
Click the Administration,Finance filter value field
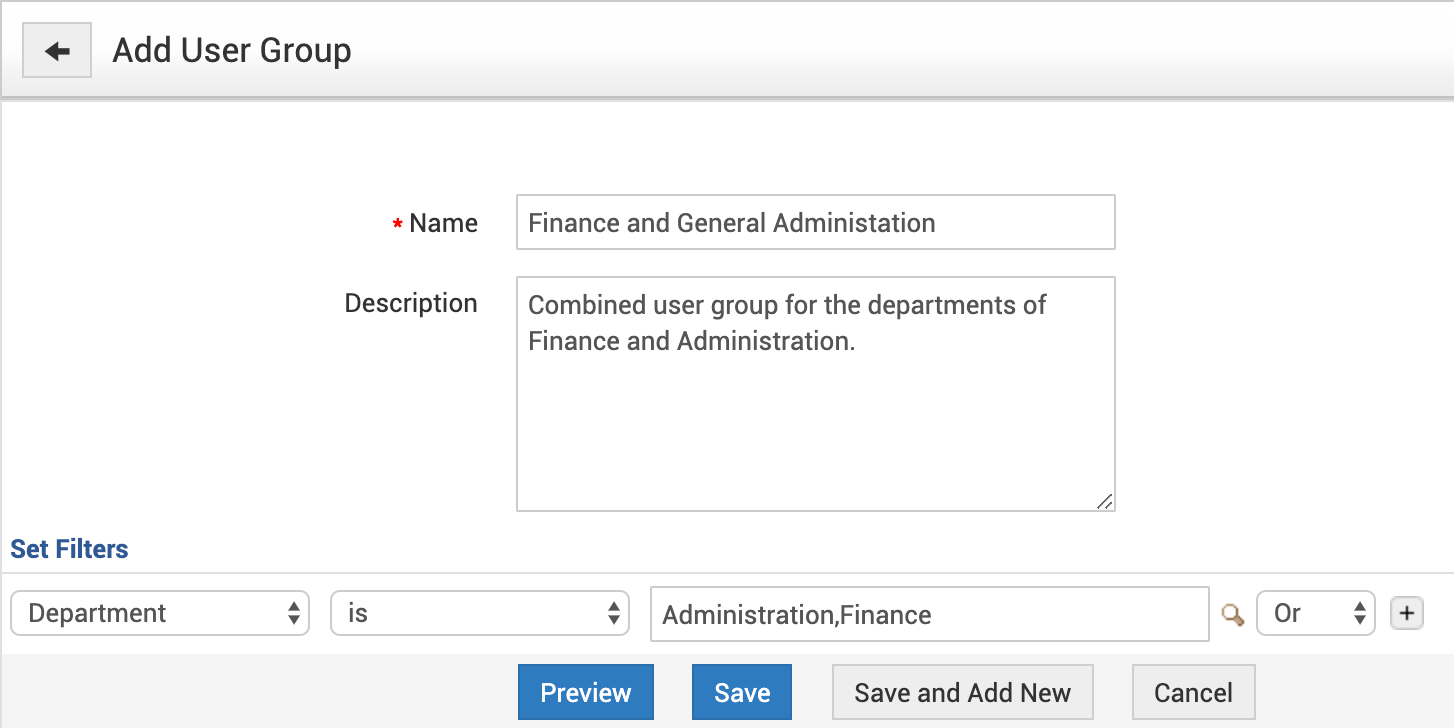click(929, 614)
